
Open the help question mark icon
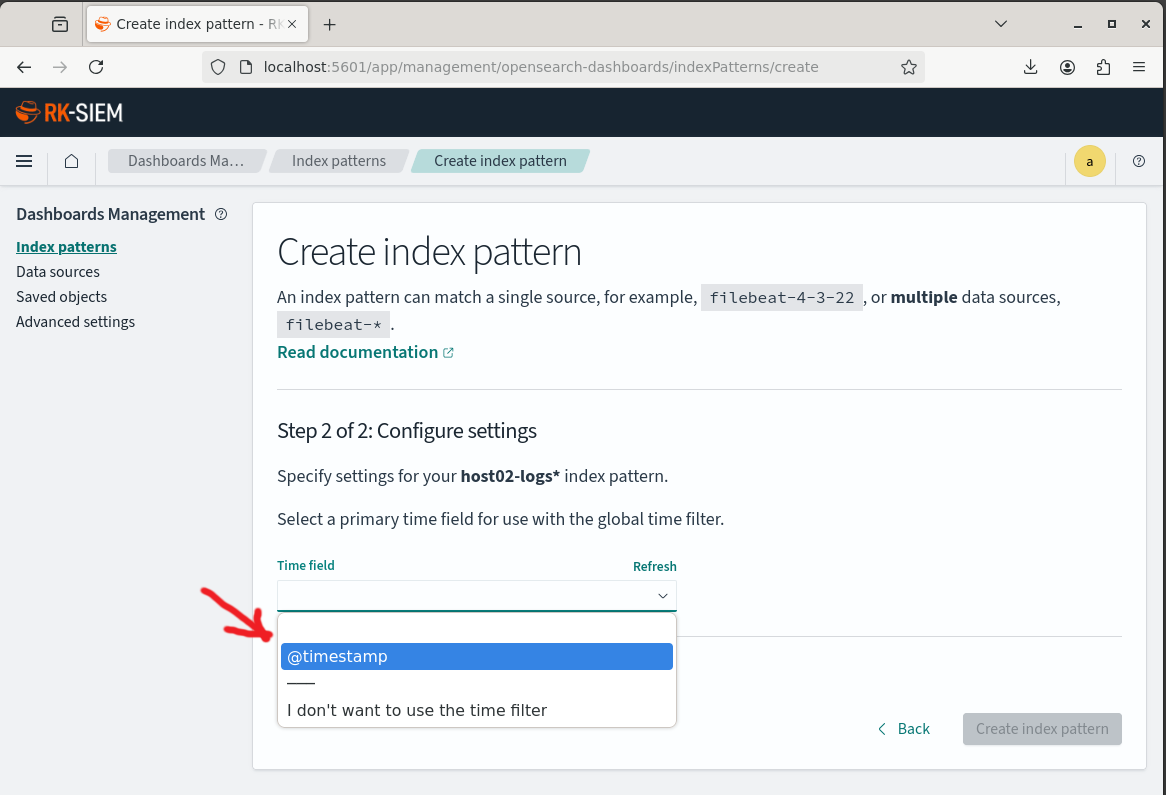click(x=1138, y=161)
